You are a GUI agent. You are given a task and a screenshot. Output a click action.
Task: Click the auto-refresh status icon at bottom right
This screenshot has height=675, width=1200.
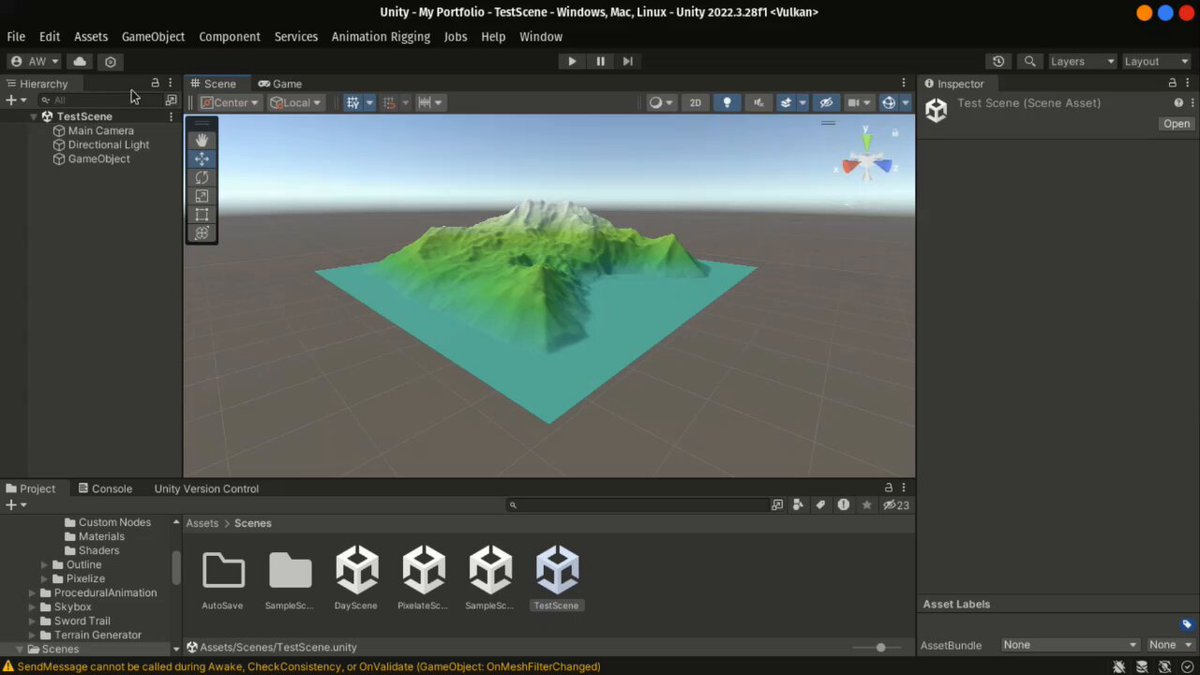click(1163, 666)
